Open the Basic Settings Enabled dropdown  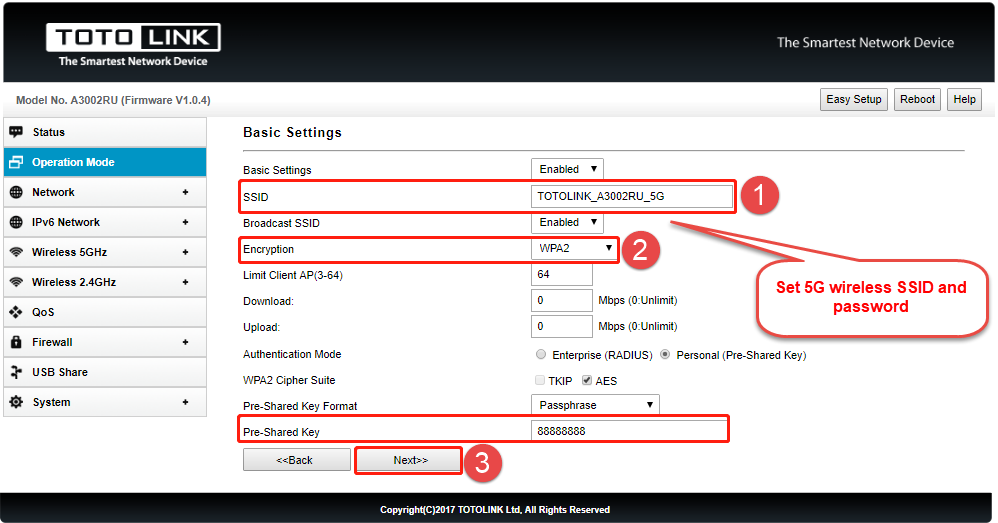pos(567,169)
